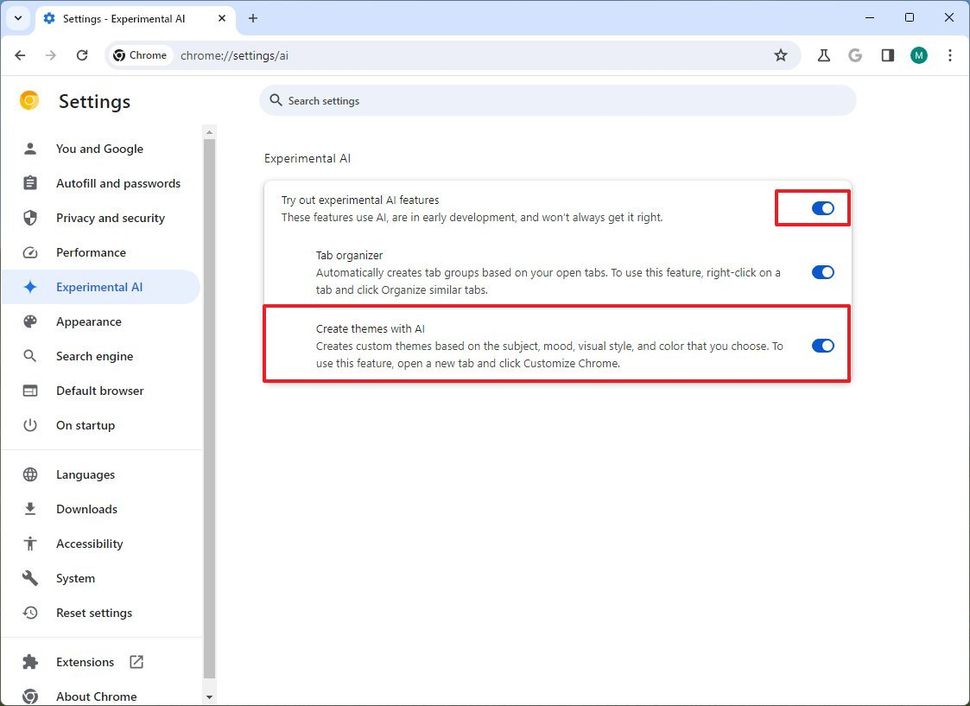Disable the Try out experimental AI features toggle
Image resolution: width=970 pixels, height=706 pixels.
tap(822, 208)
